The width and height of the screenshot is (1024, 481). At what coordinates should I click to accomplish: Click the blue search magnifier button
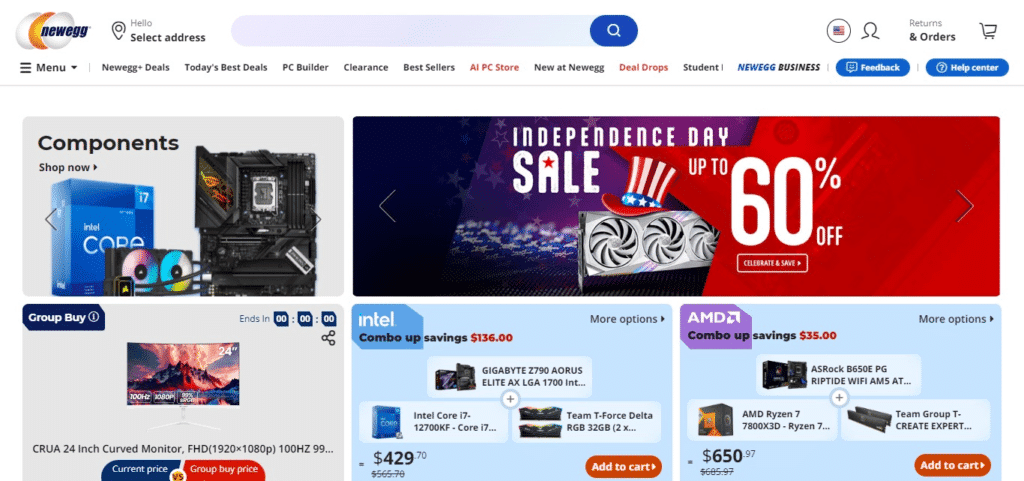(x=613, y=31)
